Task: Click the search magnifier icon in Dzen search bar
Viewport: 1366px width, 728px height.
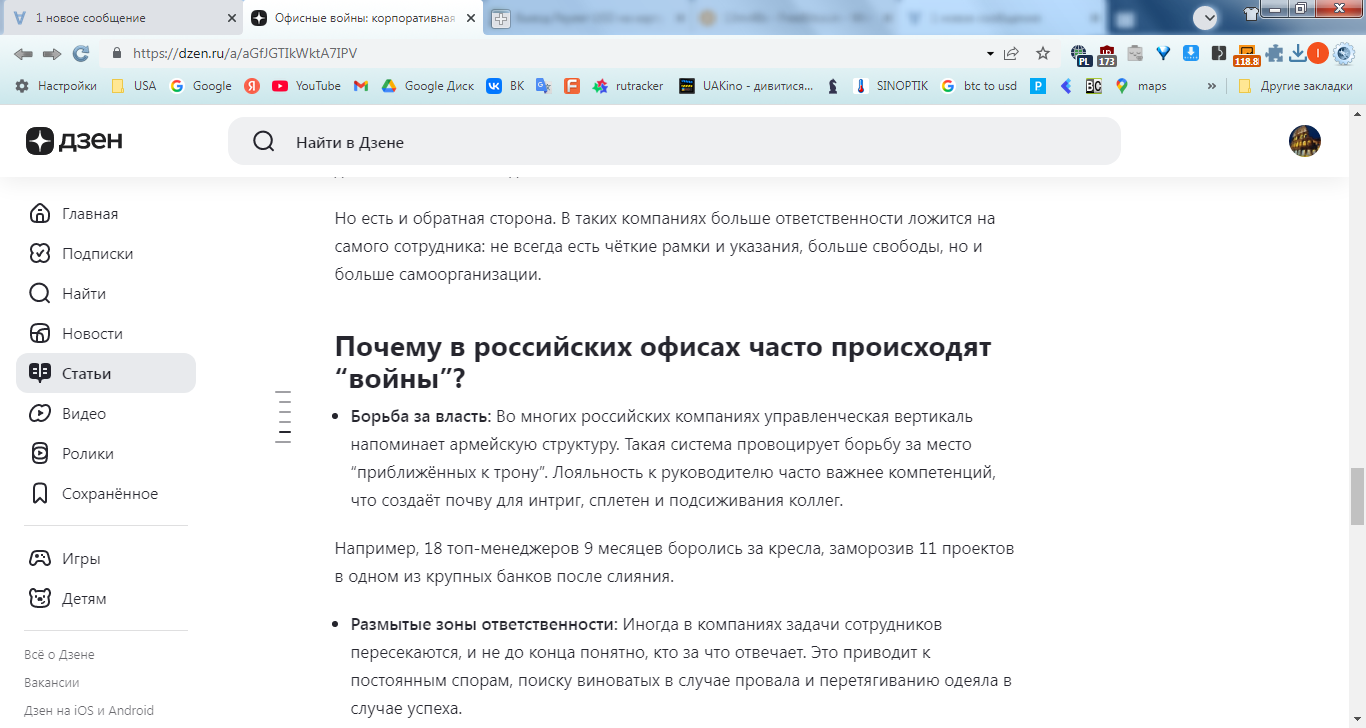Action: (x=264, y=142)
